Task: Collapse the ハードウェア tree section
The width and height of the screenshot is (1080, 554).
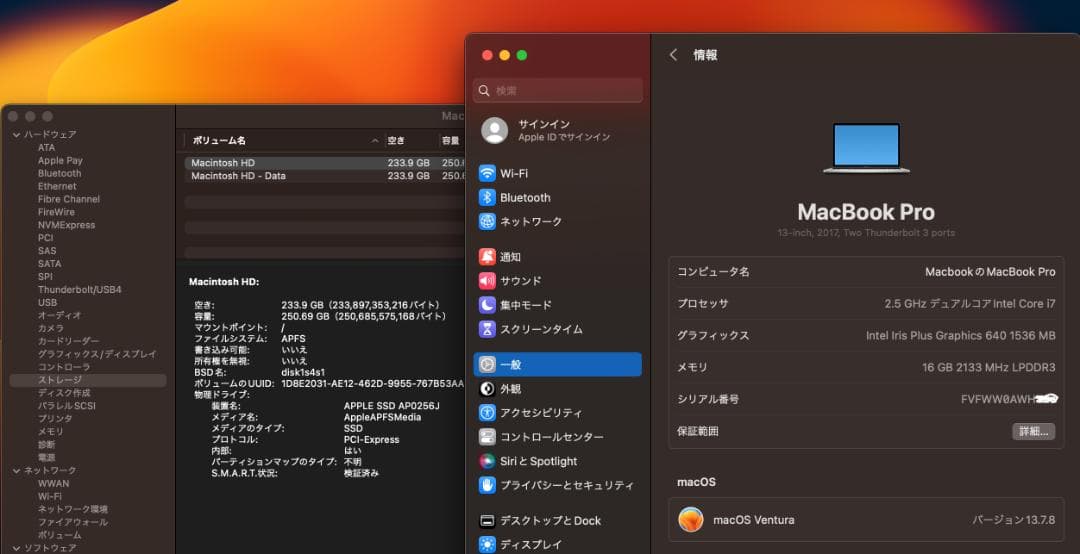Action: click(17, 134)
